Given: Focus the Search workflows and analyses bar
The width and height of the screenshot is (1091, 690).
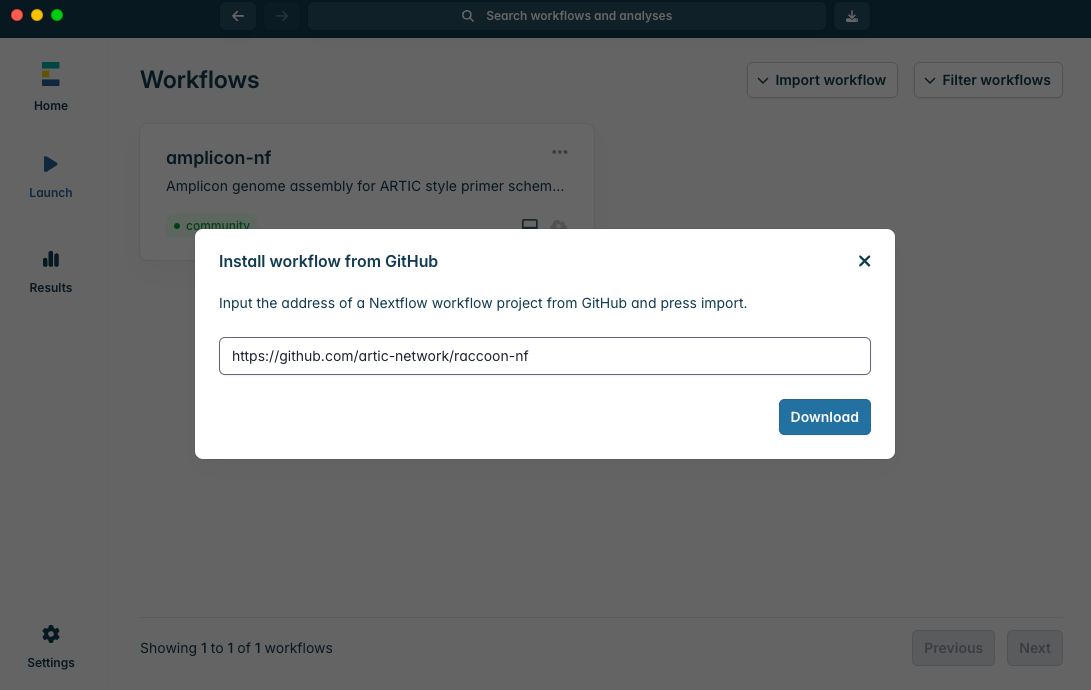Looking at the screenshot, I should pyautogui.click(x=567, y=16).
